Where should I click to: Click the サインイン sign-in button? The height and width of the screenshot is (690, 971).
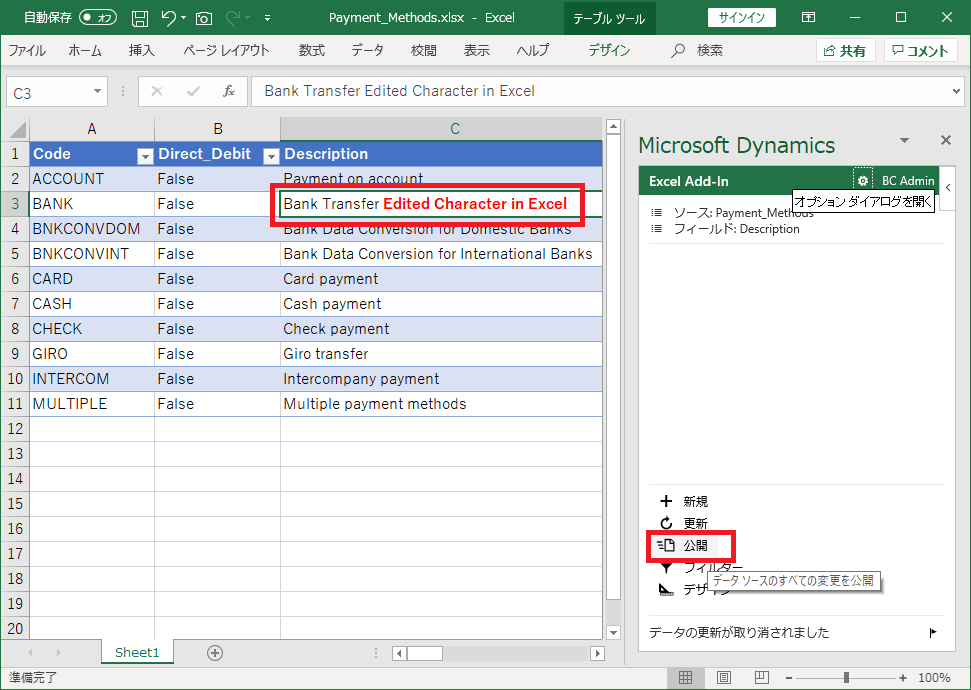point(742,17)
